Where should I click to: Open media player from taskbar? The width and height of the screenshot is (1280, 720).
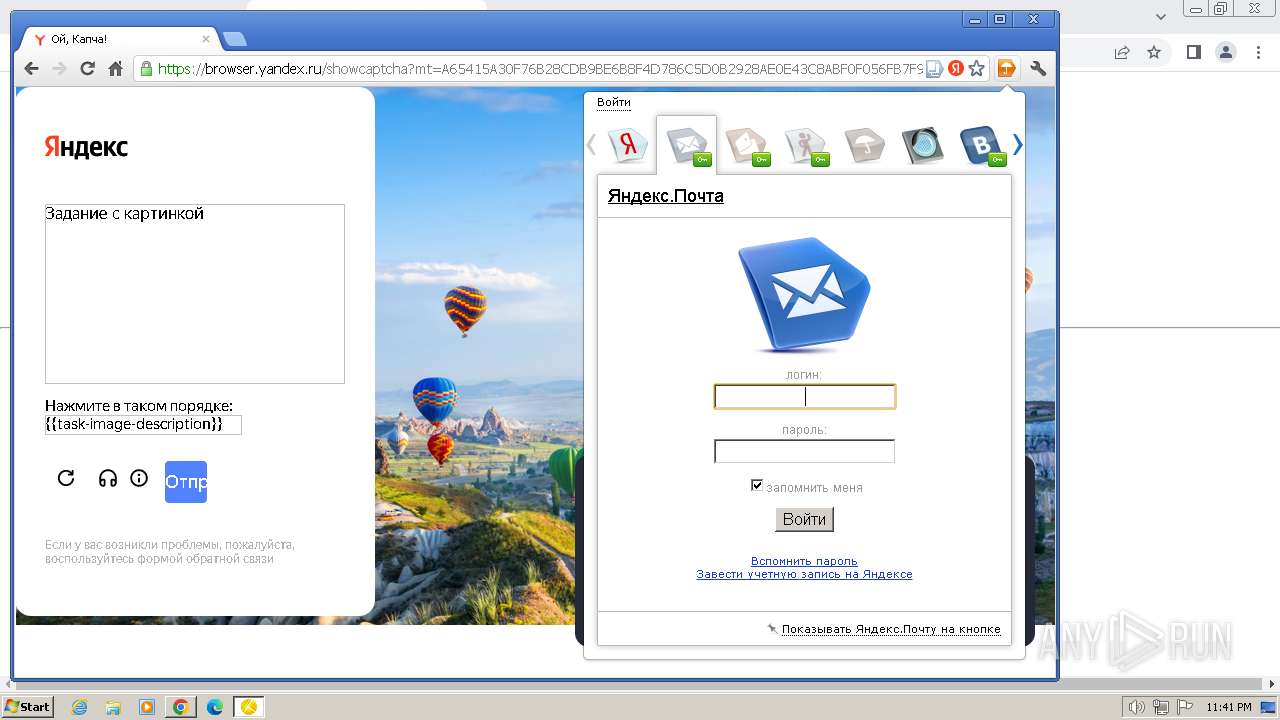pos(147,707)
